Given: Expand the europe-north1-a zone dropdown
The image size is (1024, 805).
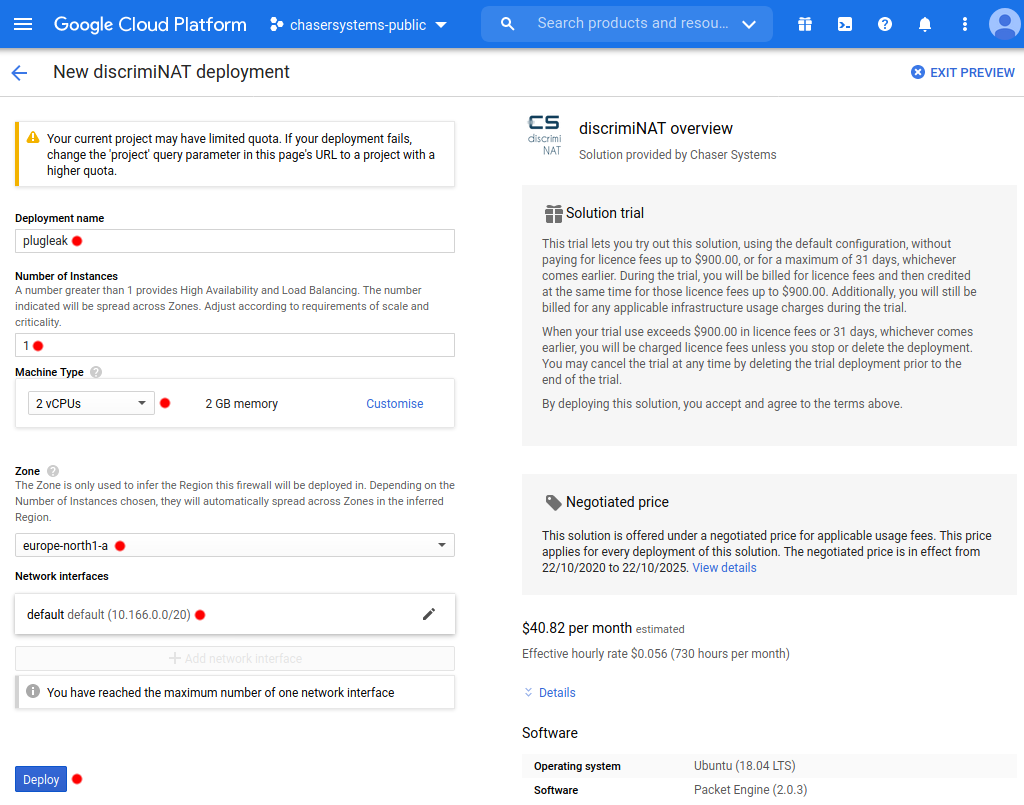Looking at the screenshot, I should pyautogui.click(x=235, y=545).
